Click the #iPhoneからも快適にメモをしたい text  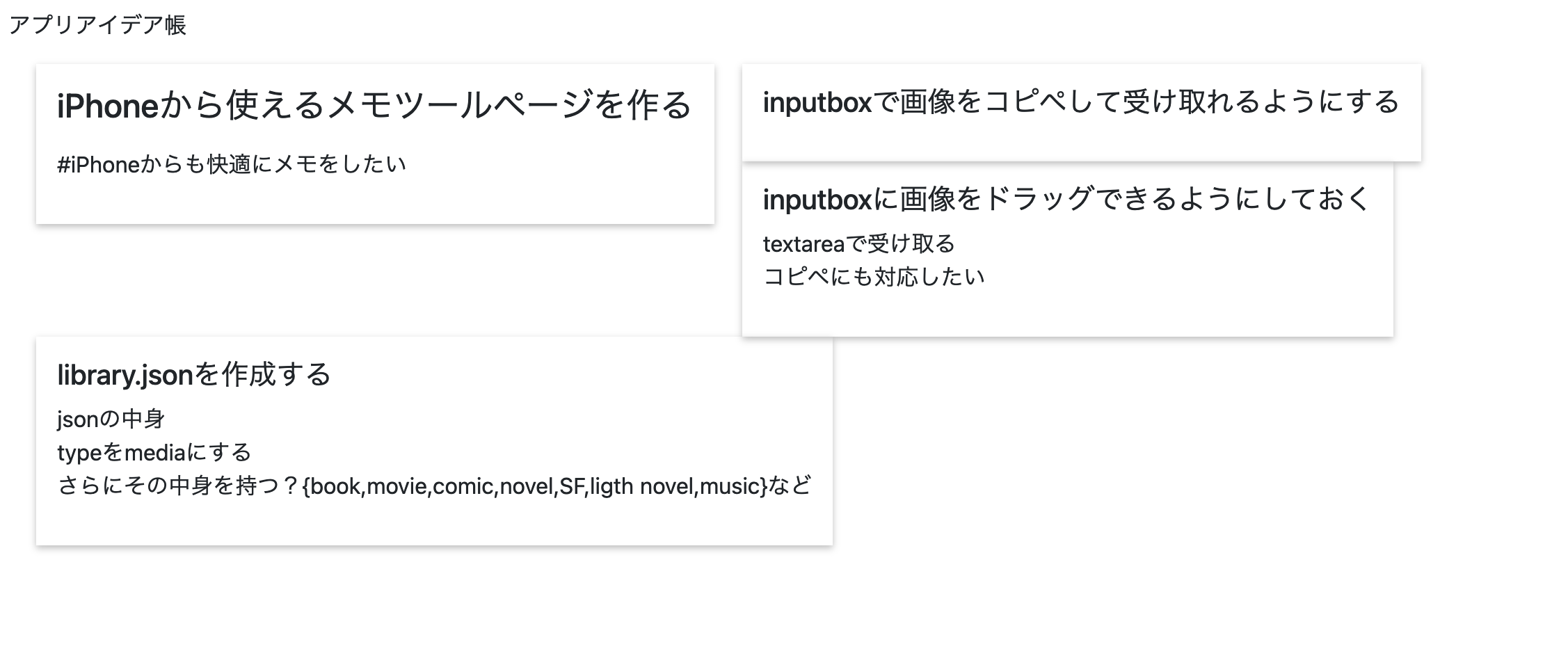tap(232, 165)
